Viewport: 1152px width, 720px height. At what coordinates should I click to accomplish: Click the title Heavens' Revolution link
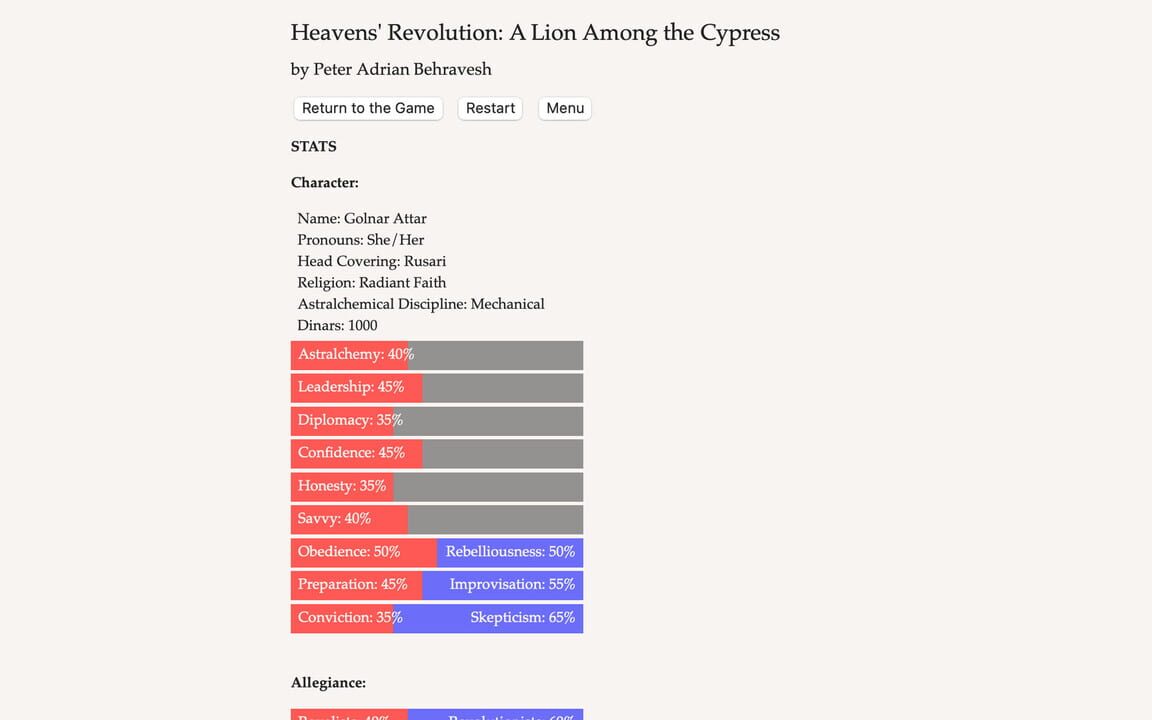(x=534, y=32)
